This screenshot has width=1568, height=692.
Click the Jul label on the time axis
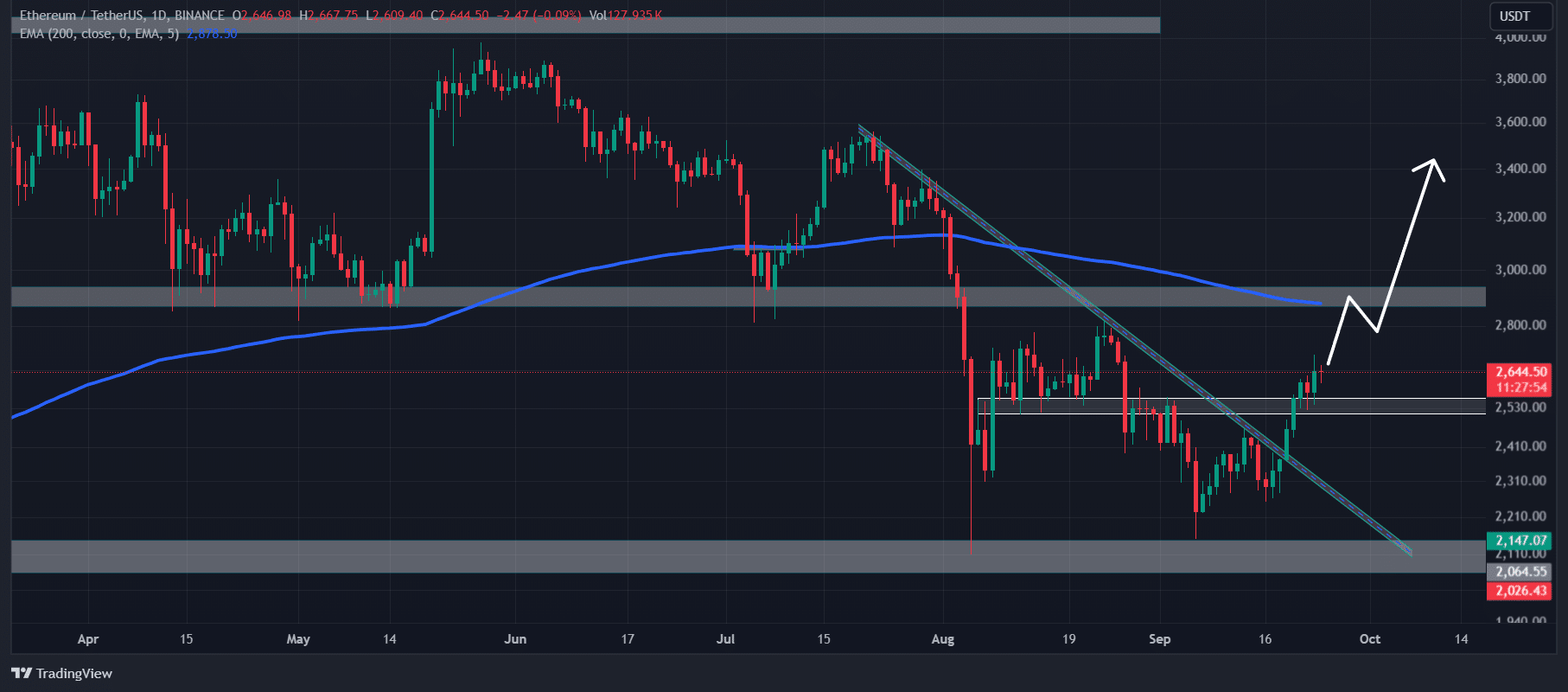coord(726,639)
